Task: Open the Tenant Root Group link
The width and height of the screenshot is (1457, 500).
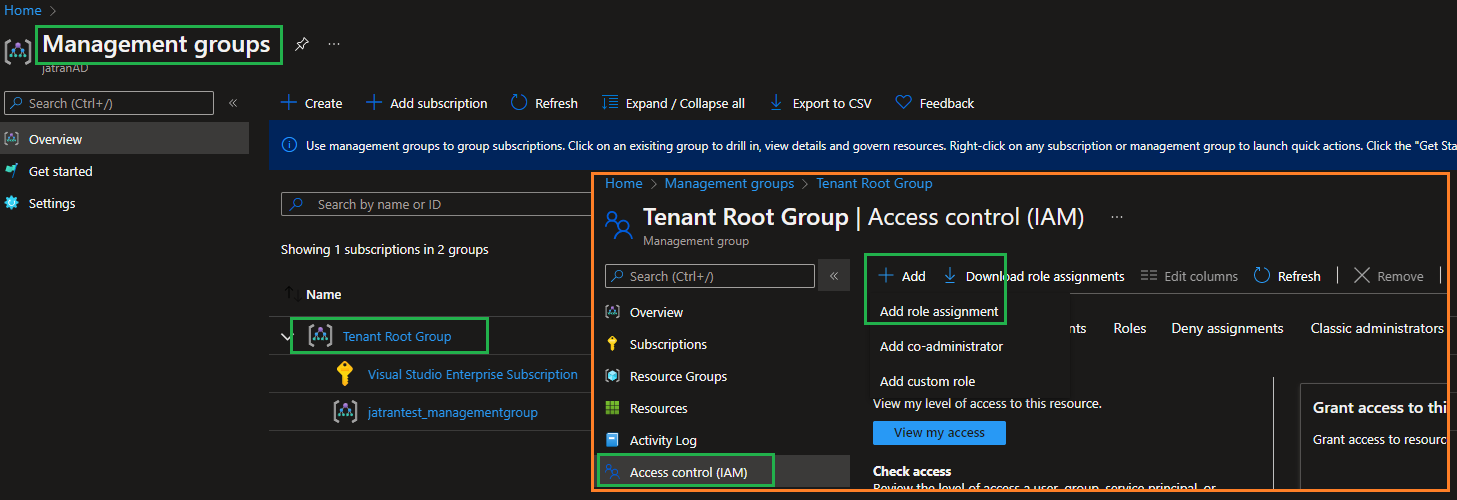Action: [x=397, y=336]
